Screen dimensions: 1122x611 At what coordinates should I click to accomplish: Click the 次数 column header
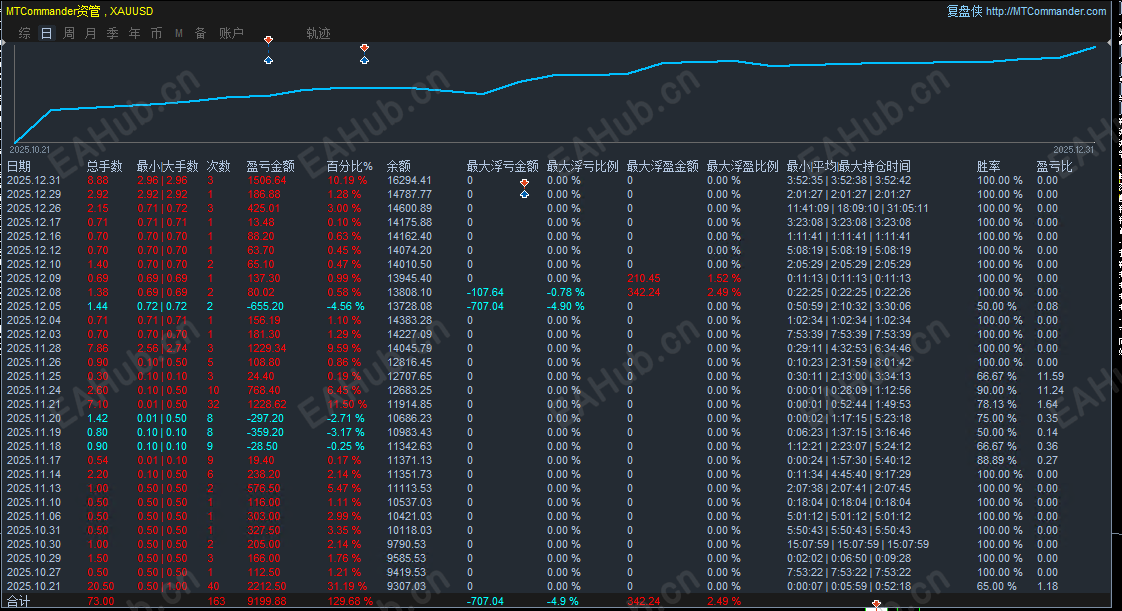(219, 166)
